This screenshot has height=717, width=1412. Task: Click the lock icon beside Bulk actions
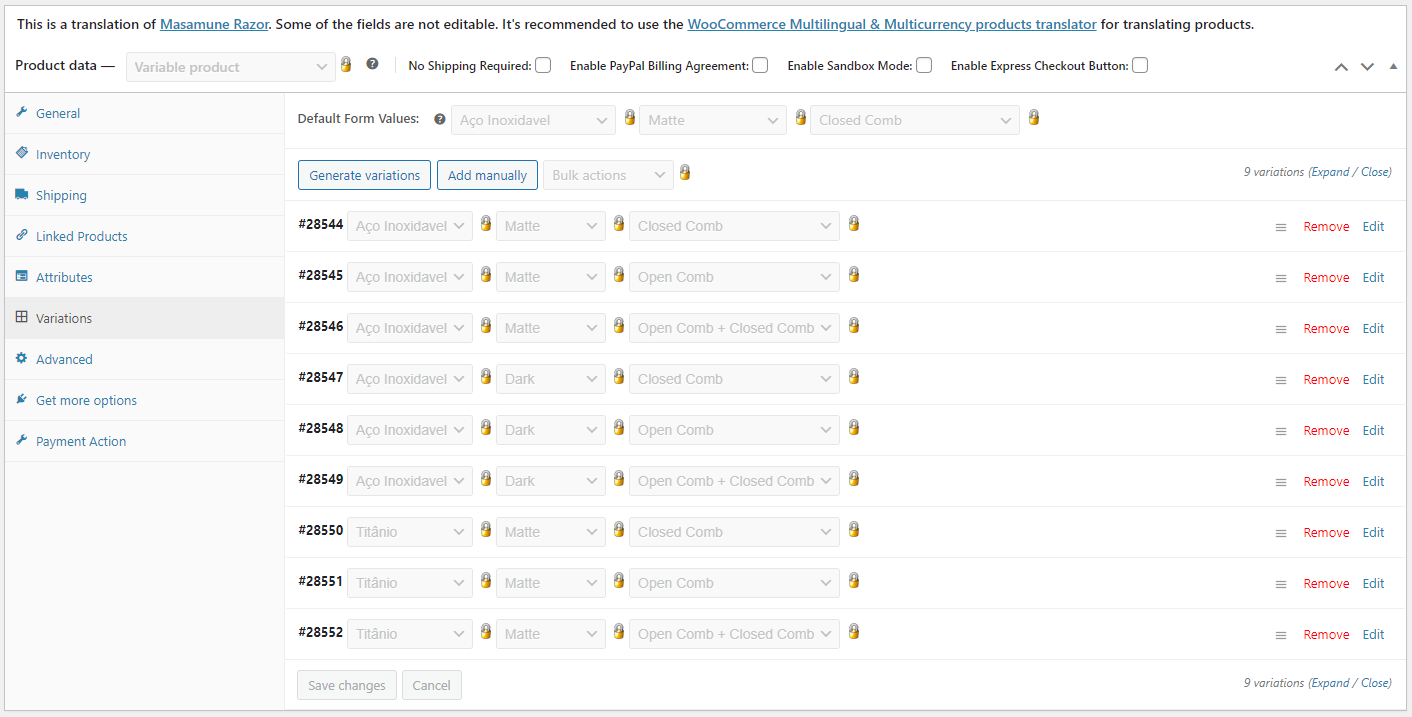pos(684,173)
